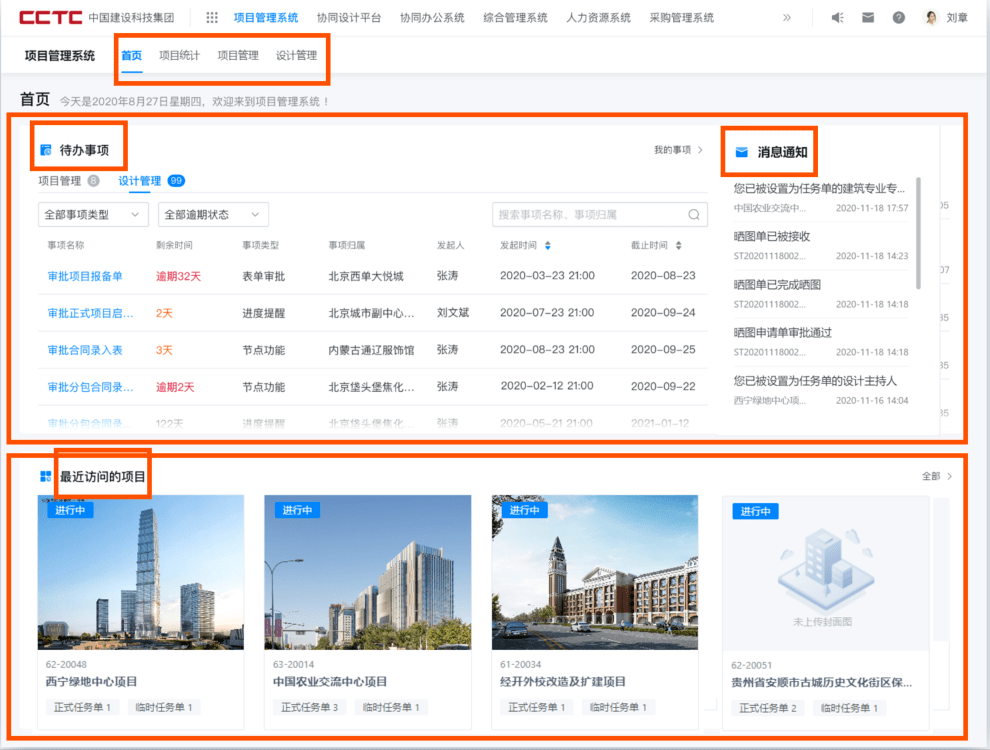Open the 项目管理 navigation tab
Screen dimensions: 990x750
238,56
